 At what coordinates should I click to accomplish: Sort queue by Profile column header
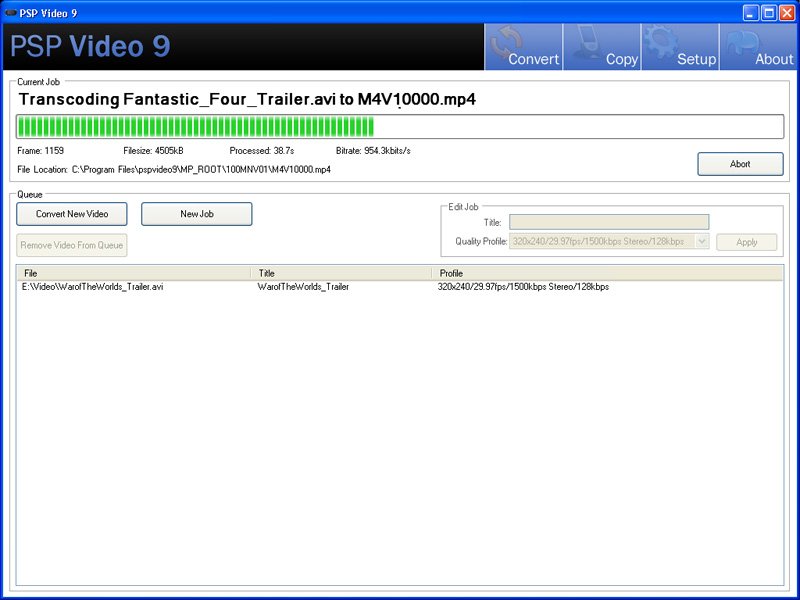click(x=608, y=273)
